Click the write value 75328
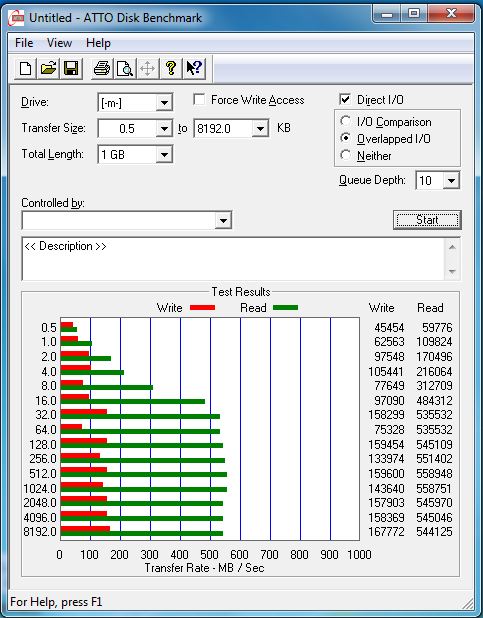Screen dimensions: 483x618 (x=389, y=430)
